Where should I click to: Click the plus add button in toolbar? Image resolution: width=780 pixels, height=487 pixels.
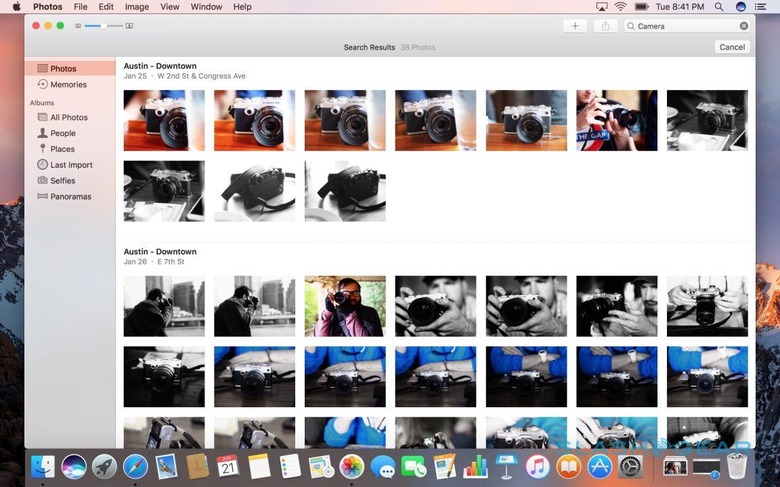(575, 26)
